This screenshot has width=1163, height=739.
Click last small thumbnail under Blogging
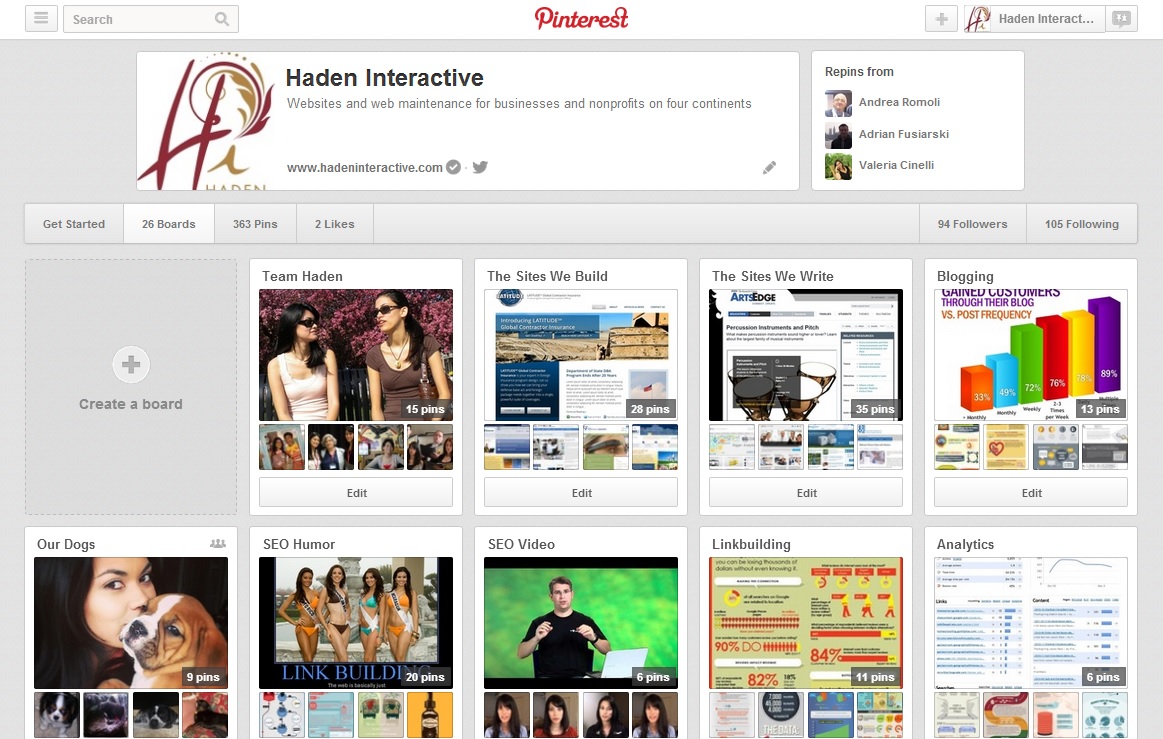pyautogui.click(x=1104, y=447)
